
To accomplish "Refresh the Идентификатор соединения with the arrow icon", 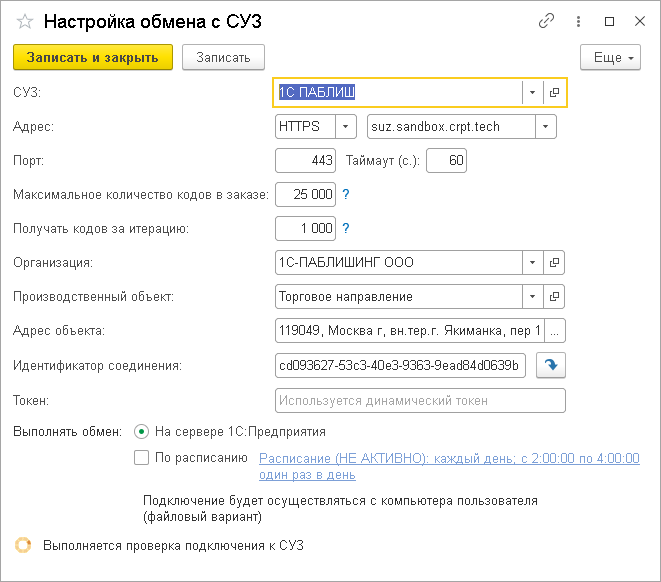I will [551, 366].
